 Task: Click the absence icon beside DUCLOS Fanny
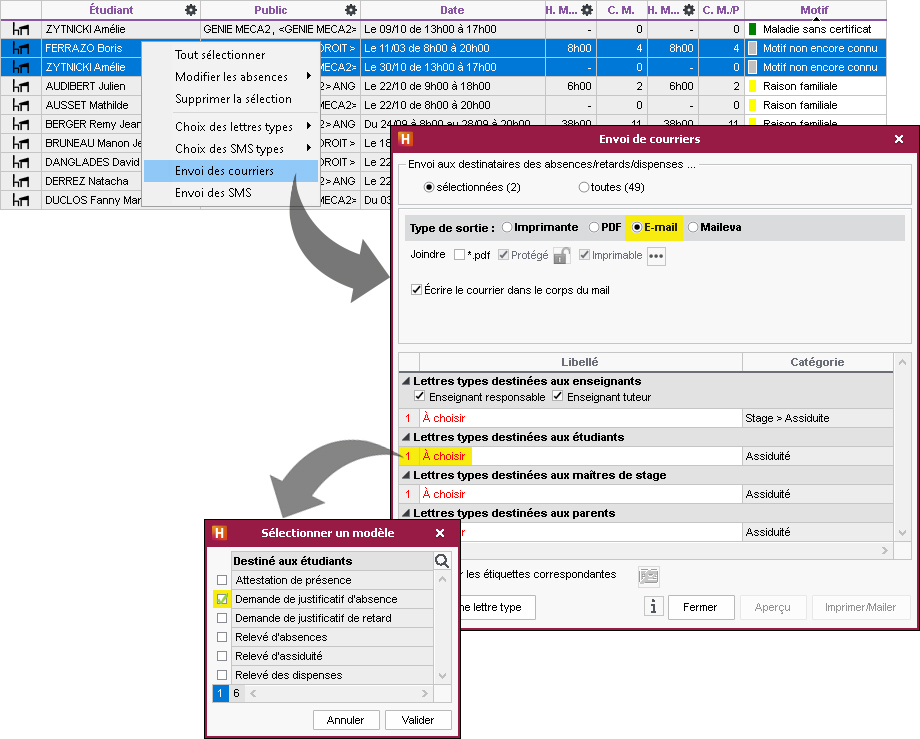coord(21,200)
